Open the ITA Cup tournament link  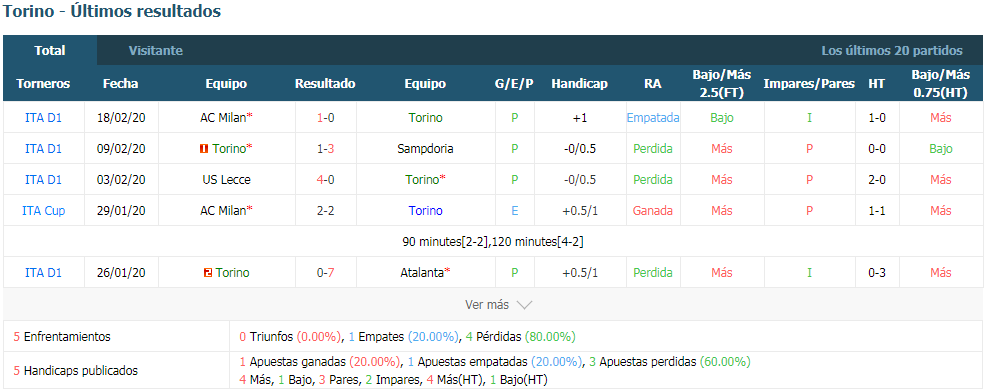[x=44, y=211]
